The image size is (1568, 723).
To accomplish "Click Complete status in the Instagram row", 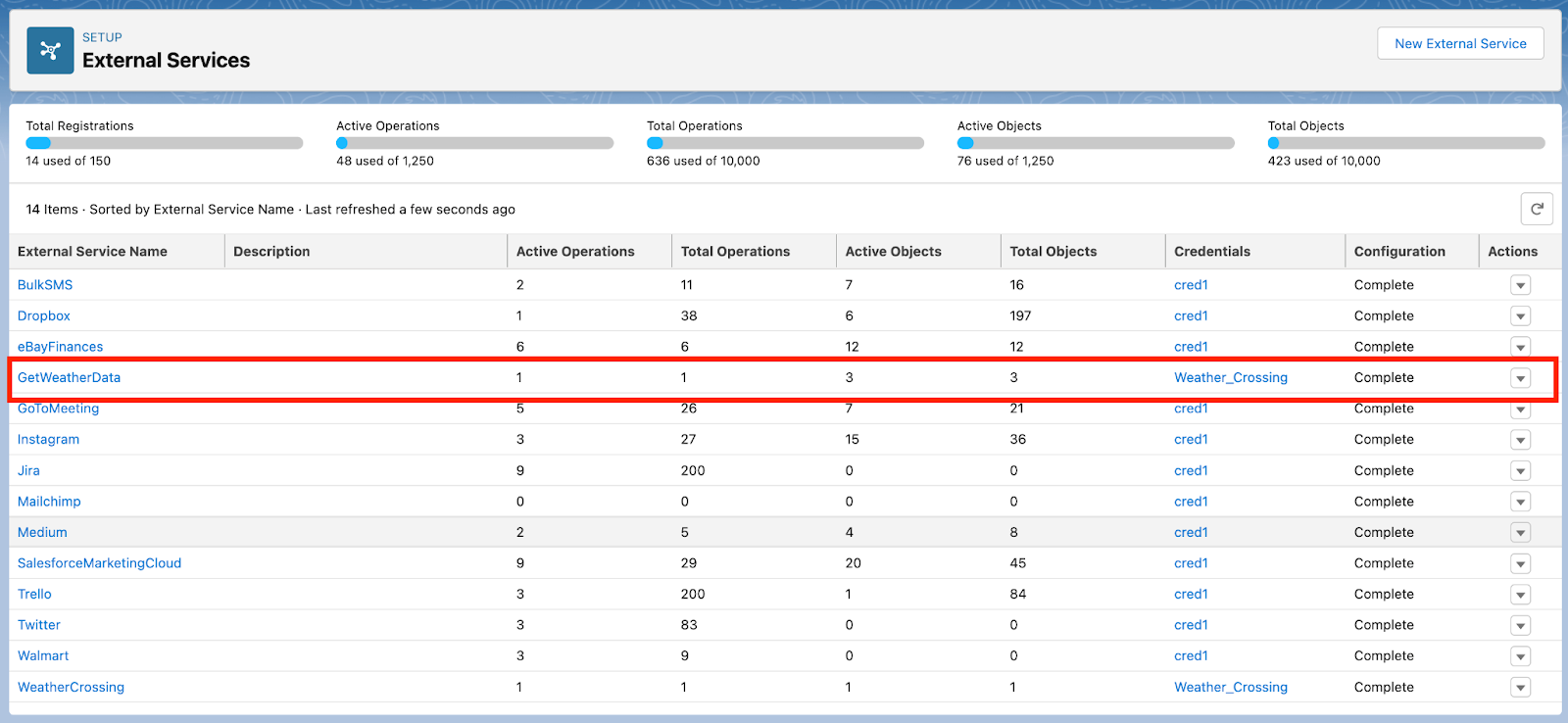I will (x=1384, y=439).
